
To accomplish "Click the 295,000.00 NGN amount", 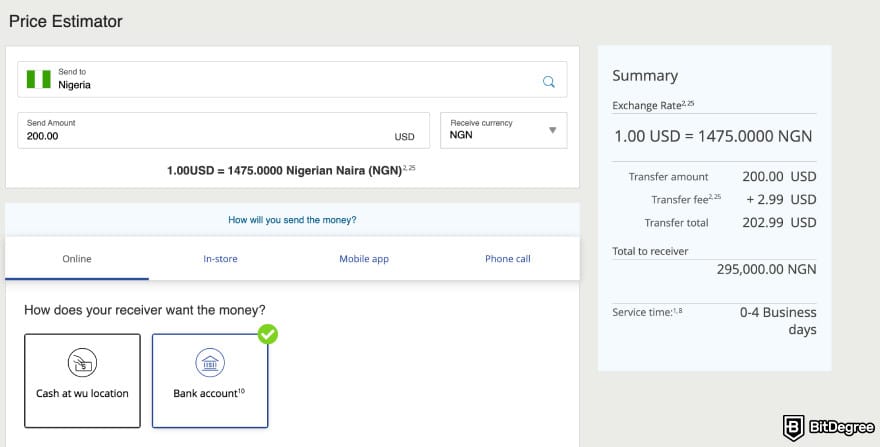I will (x=766, y=269).
